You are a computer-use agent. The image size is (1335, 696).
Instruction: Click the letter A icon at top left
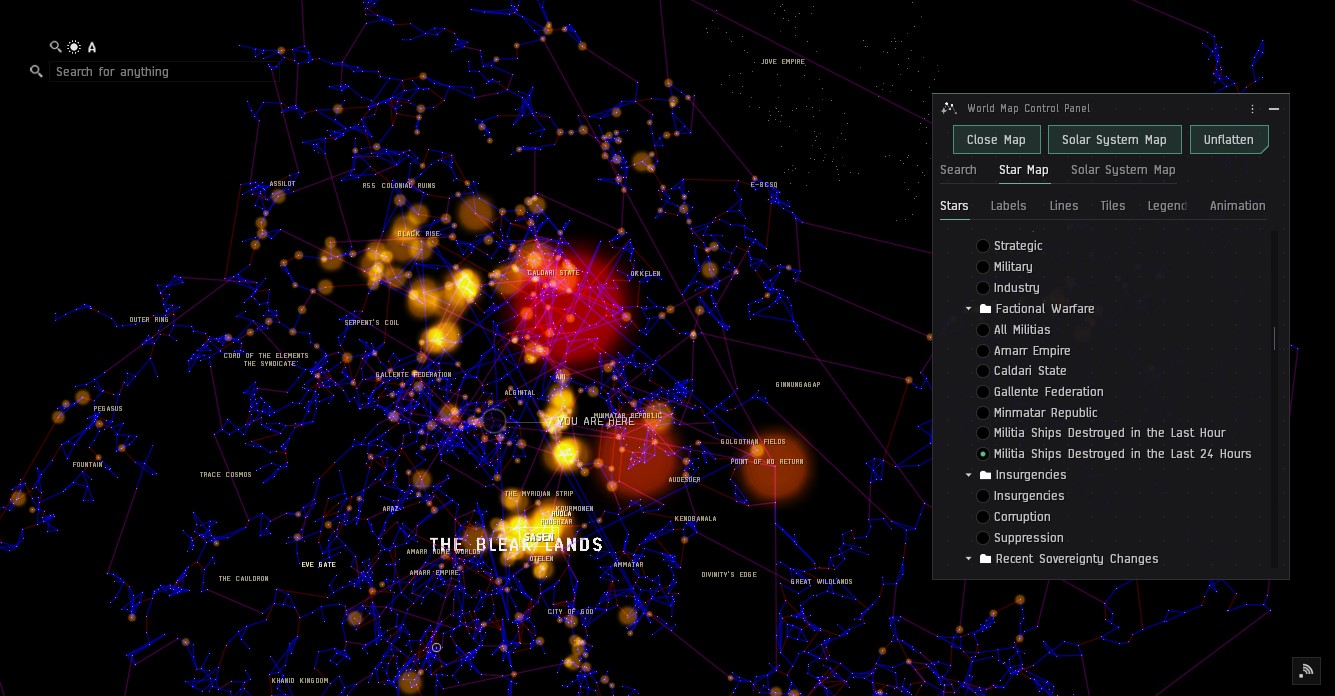(92, 47)
